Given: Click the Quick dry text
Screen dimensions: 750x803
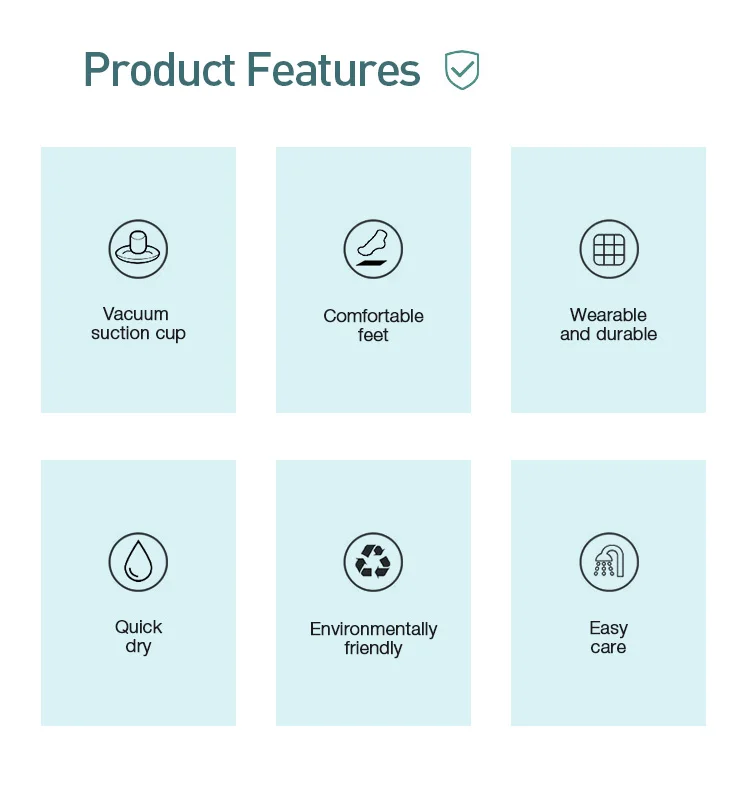Looking at the screenshot, I should (138, 637).
